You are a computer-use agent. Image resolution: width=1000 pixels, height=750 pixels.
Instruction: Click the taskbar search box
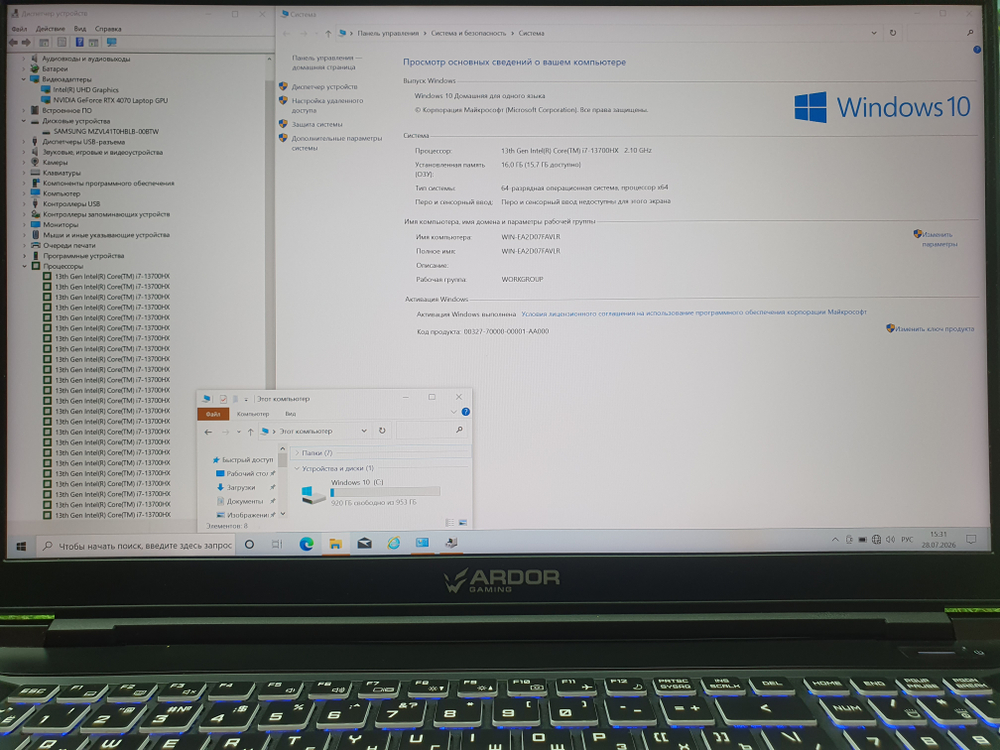[x=138, y=546]
